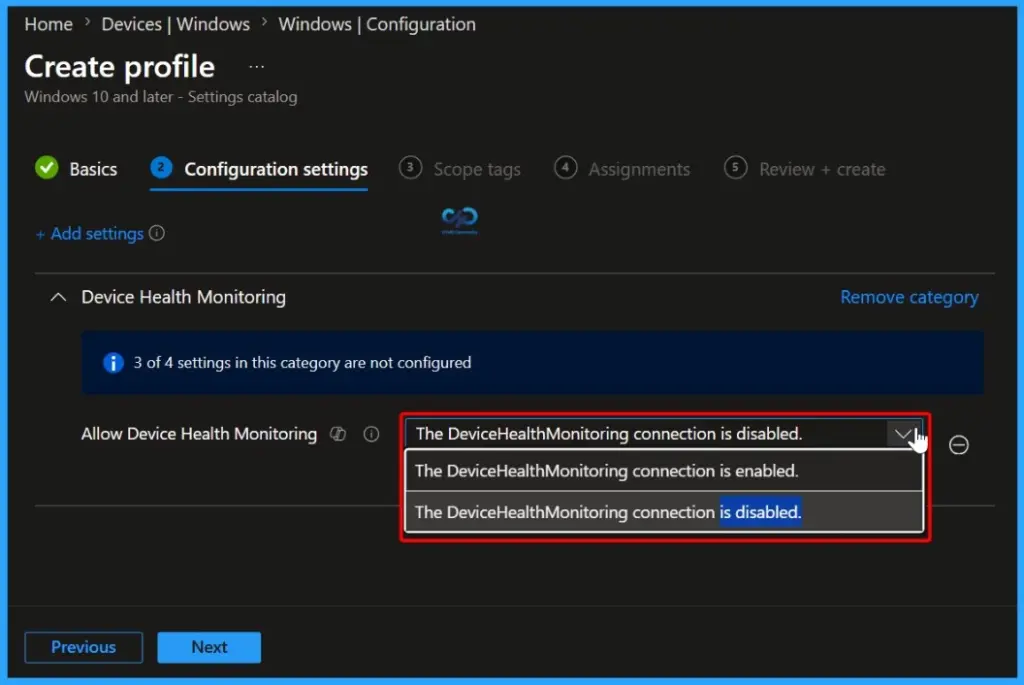This screenshot has width=1024, height=685.
Task: Click '3 of 4 settings' banner text
Action: pos(302,362)
